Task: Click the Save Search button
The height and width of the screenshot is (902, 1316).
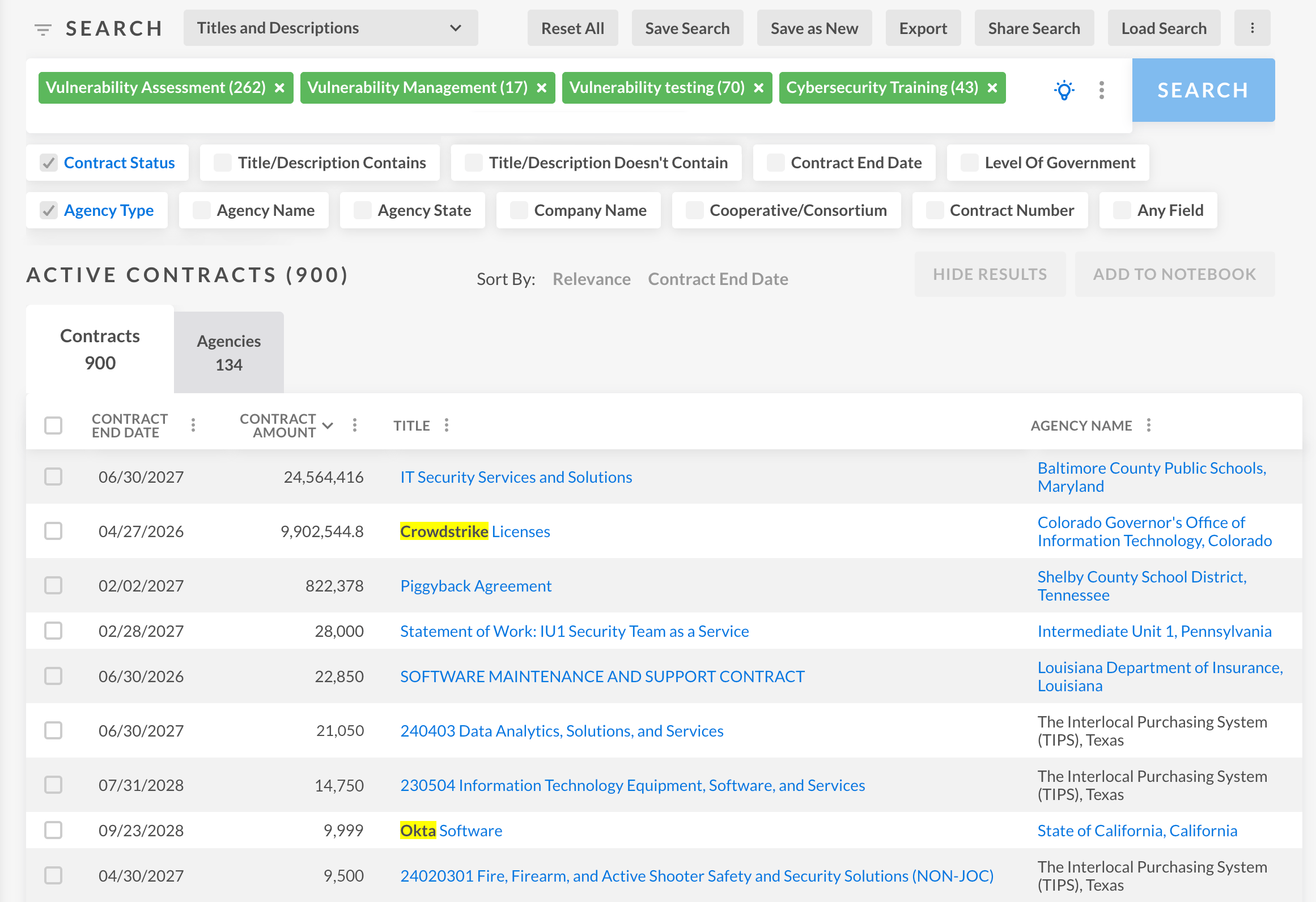Action: (687, 28)
